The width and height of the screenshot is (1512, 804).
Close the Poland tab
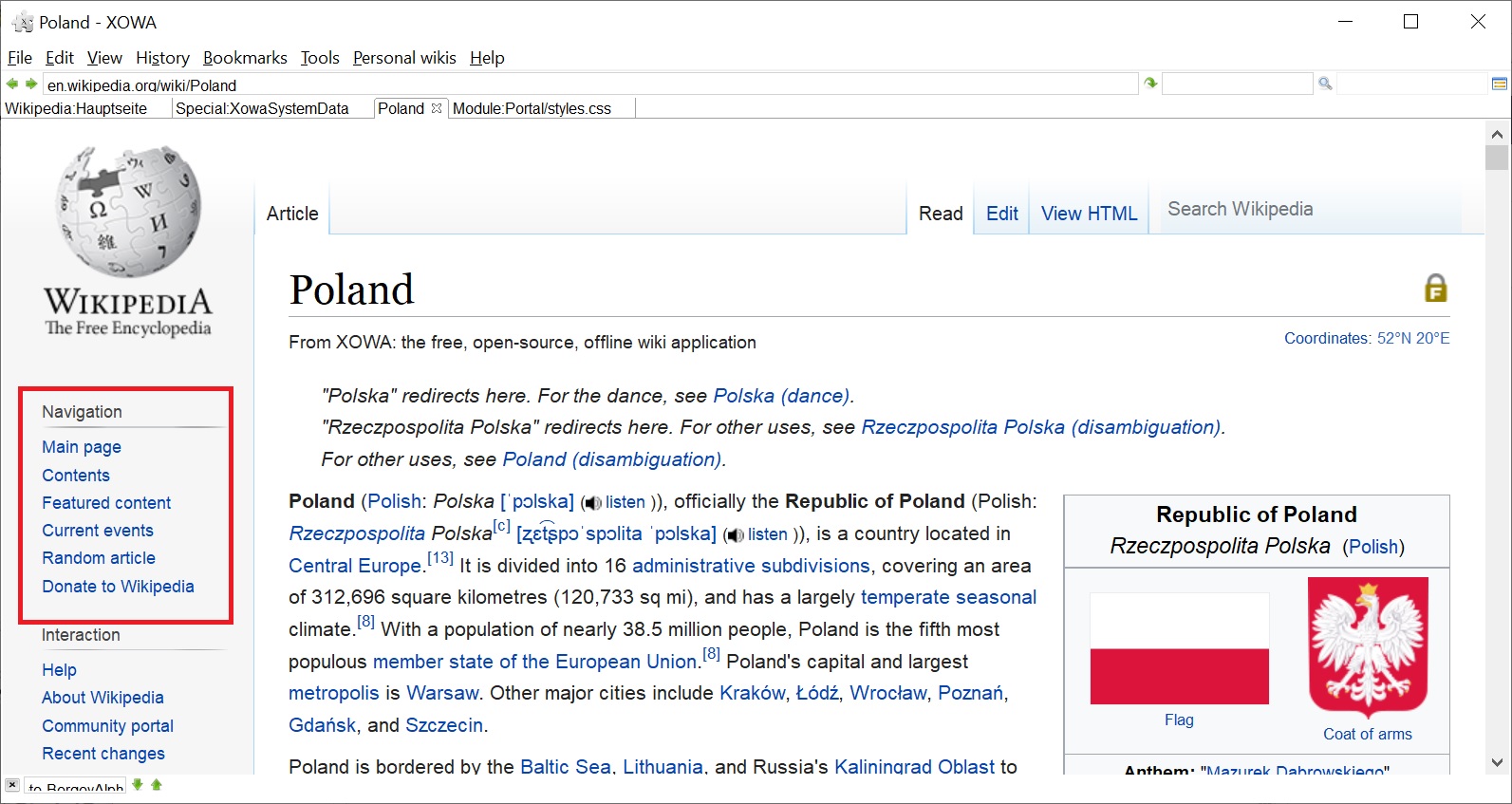437,108
